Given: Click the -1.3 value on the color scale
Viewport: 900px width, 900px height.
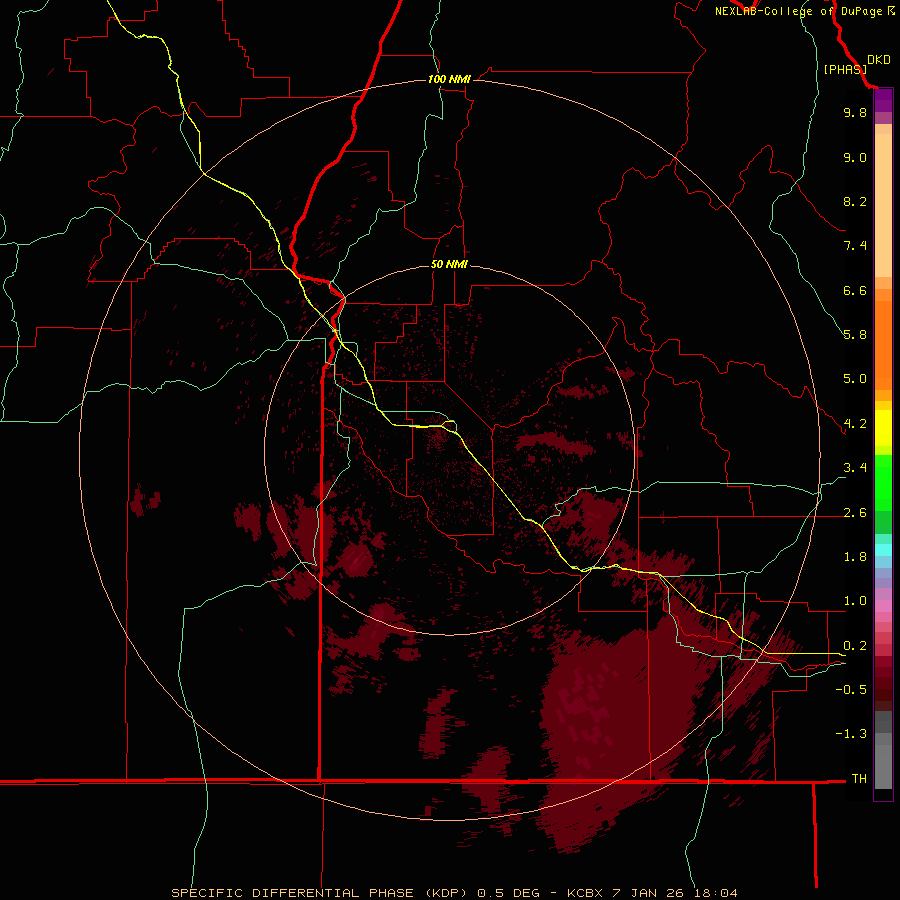Looking at the screenshot, I should click(851, 734).
